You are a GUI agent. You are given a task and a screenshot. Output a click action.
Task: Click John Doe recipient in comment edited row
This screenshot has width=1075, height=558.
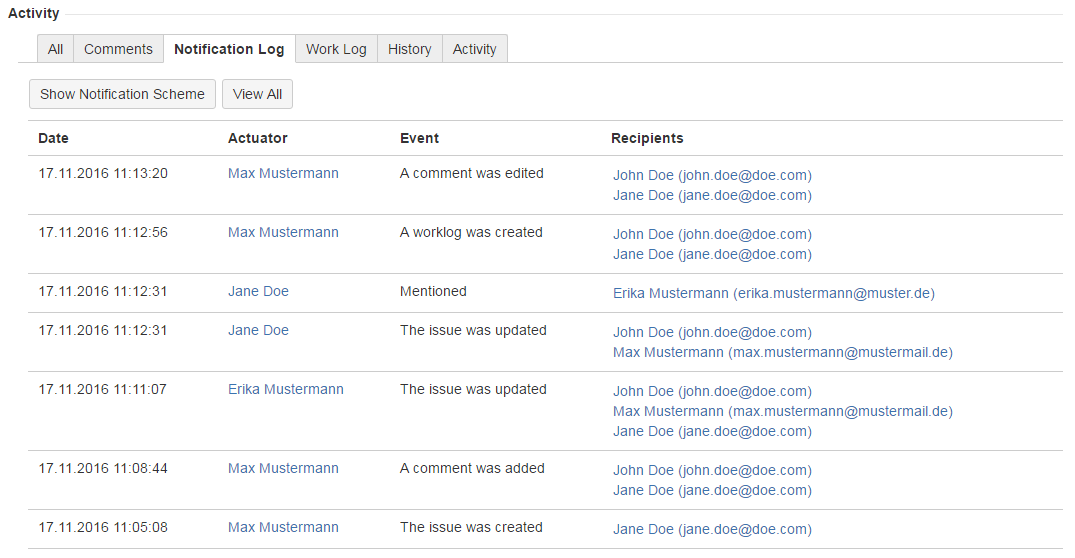(x=712, y=175)
